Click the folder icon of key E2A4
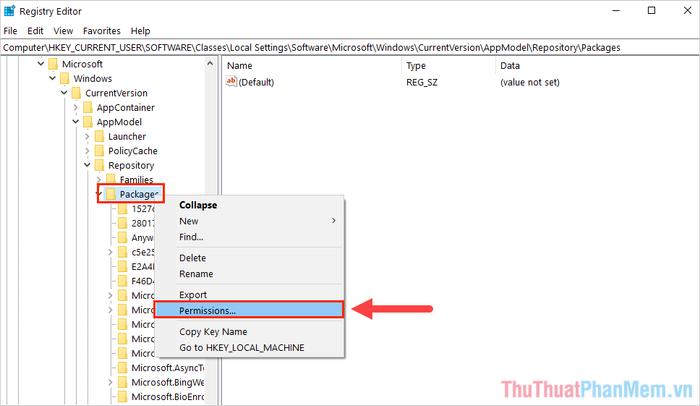Viewport: 700px width, 406px height. coord(123,267)
